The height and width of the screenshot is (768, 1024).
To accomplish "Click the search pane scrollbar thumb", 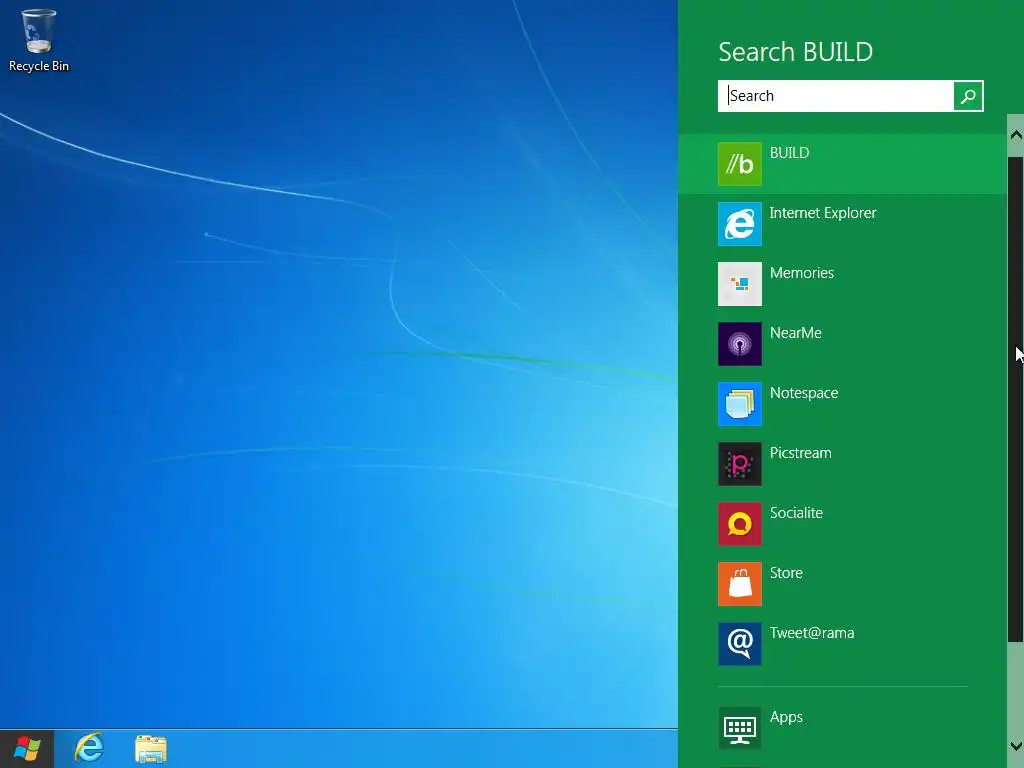I will click(x=1016, y=399).
